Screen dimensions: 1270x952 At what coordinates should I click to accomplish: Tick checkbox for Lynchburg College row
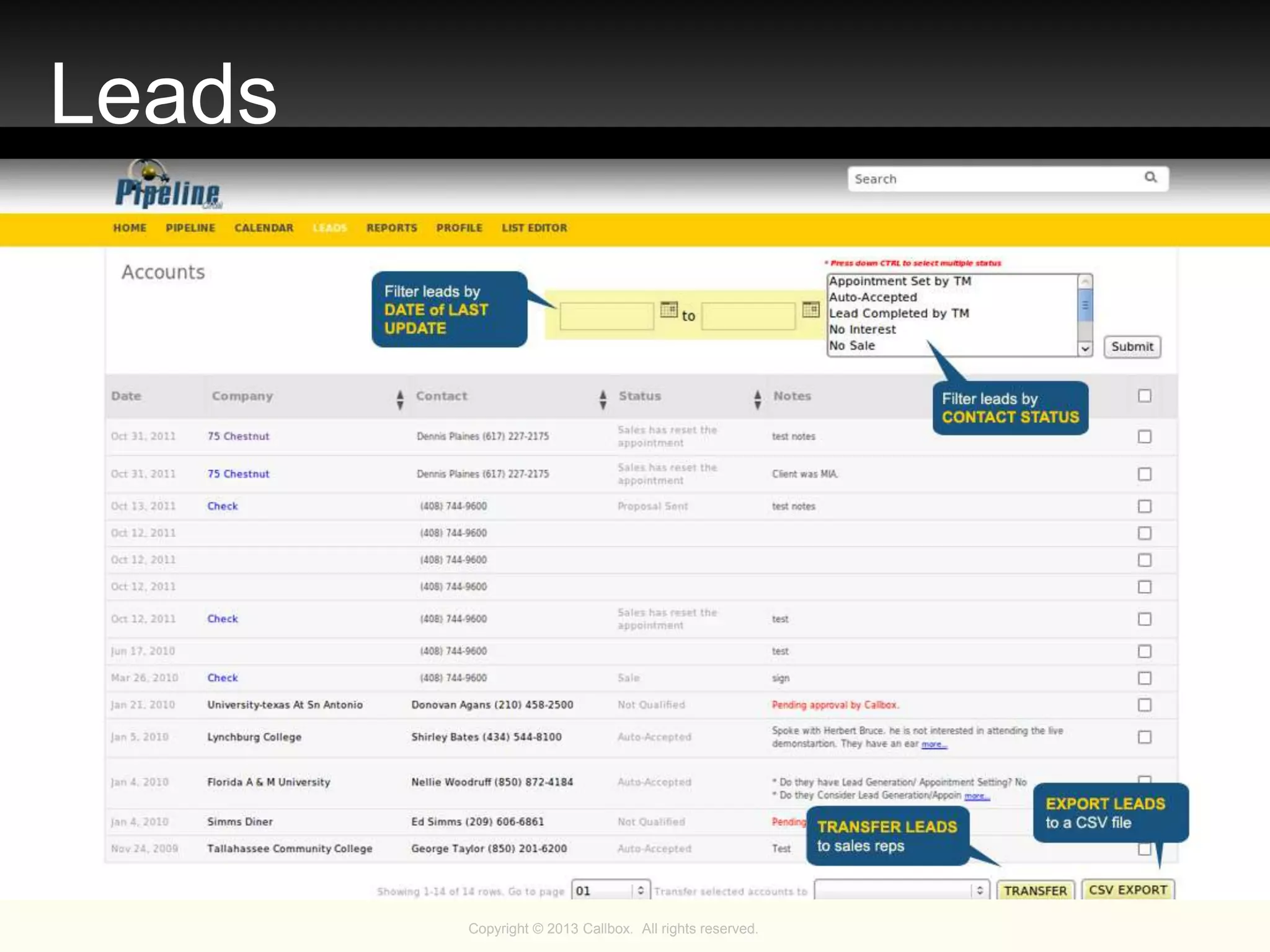point(1144,737)
